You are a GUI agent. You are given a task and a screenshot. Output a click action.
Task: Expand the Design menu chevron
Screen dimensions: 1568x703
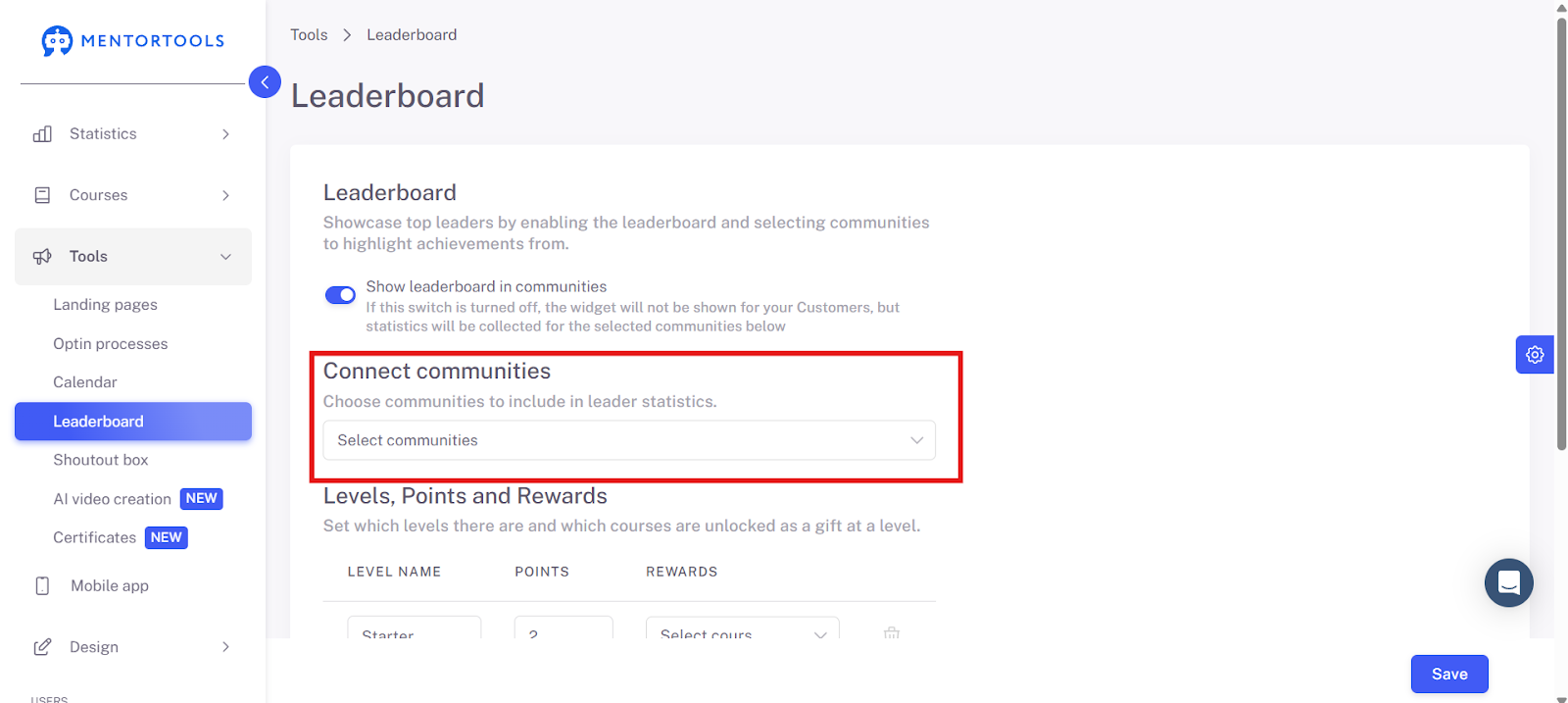pyautogui.click(x=225, y=647)
